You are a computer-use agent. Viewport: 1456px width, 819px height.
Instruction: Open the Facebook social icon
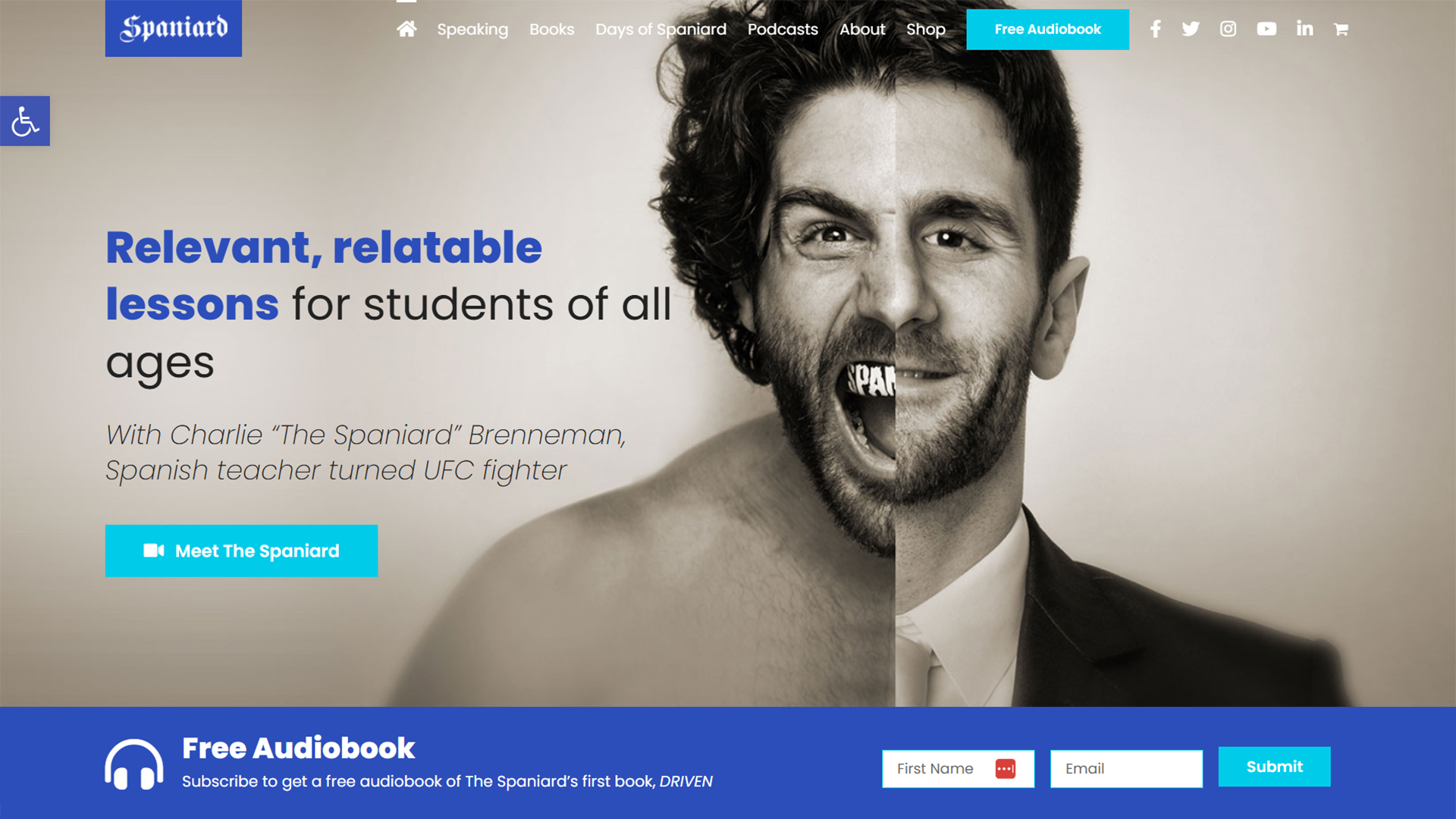pyautogui.click(x=1155, y=29)
